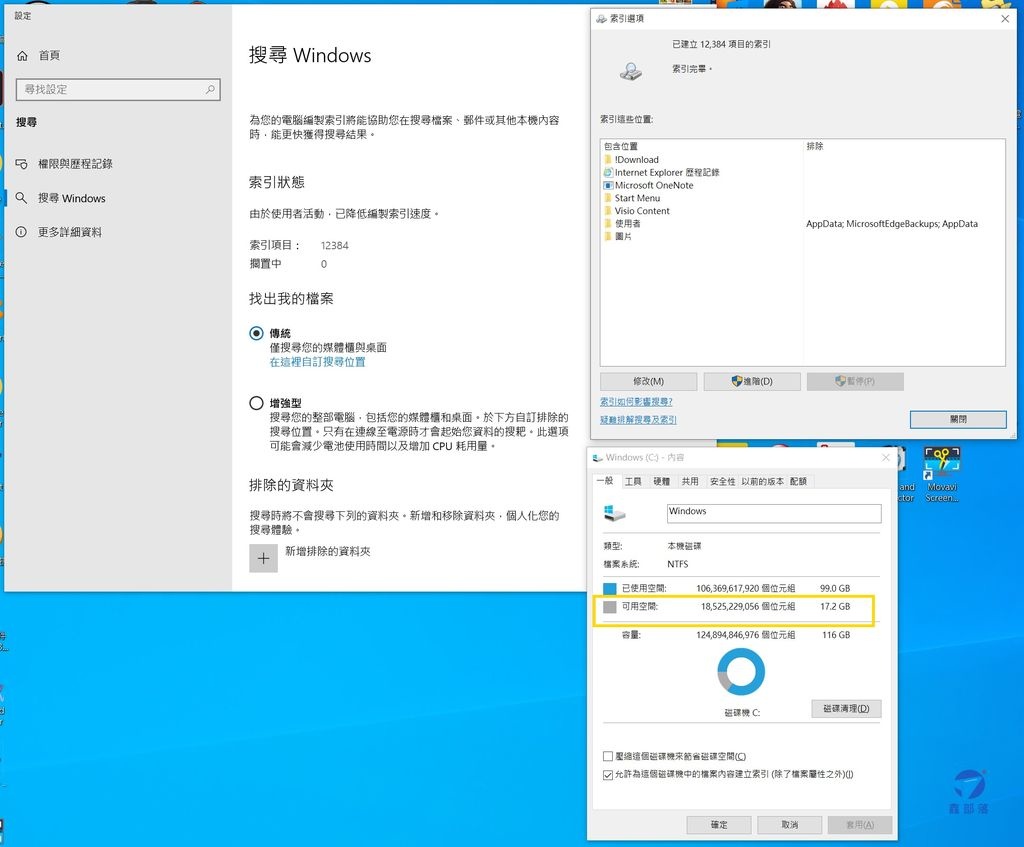The height and width of the screenshot is (847, 1024).
Task: Click the 首頁 home icon in Settings
Action: tap(22, 56)
